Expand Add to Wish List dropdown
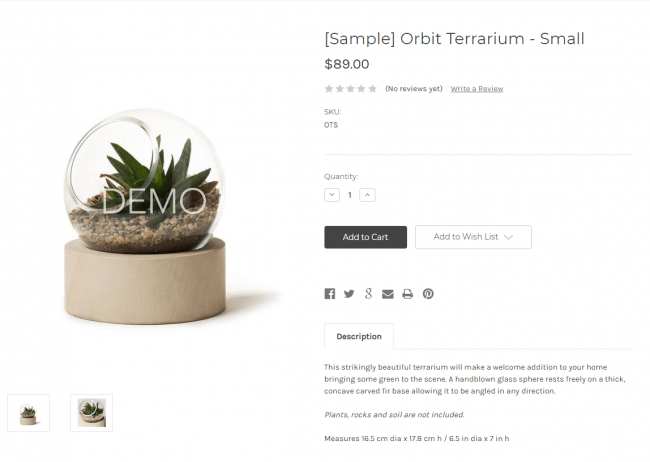This screenshot has width=650, height=462. [x=473, y=237]
